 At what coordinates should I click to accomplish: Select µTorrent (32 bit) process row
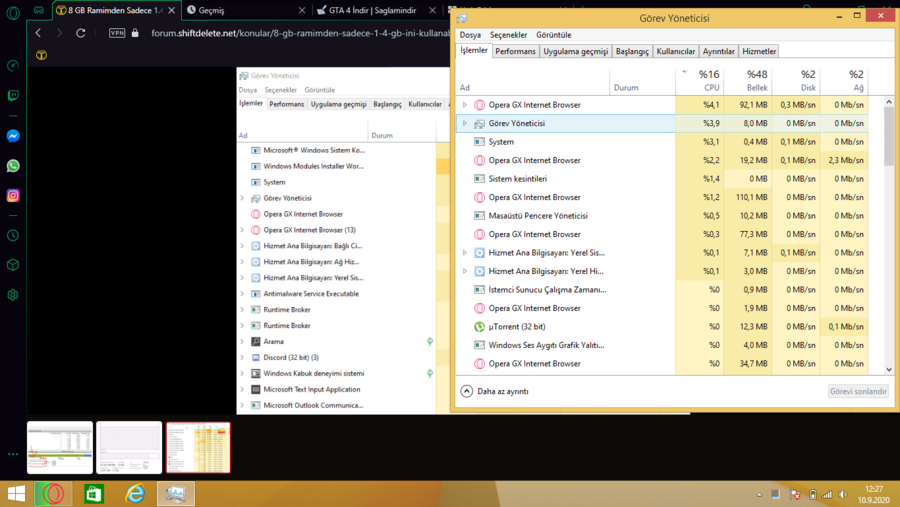click(x=662, y=327)
